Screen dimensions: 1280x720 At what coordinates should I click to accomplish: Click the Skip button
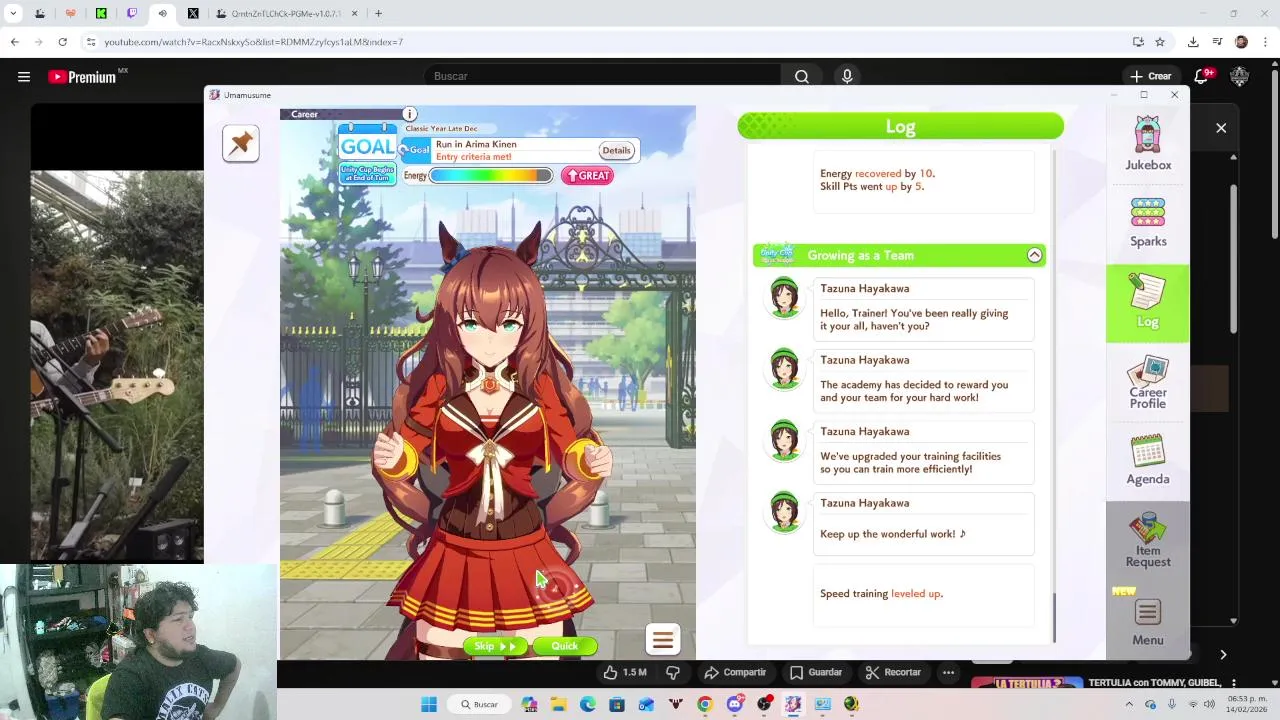point(494,646)
